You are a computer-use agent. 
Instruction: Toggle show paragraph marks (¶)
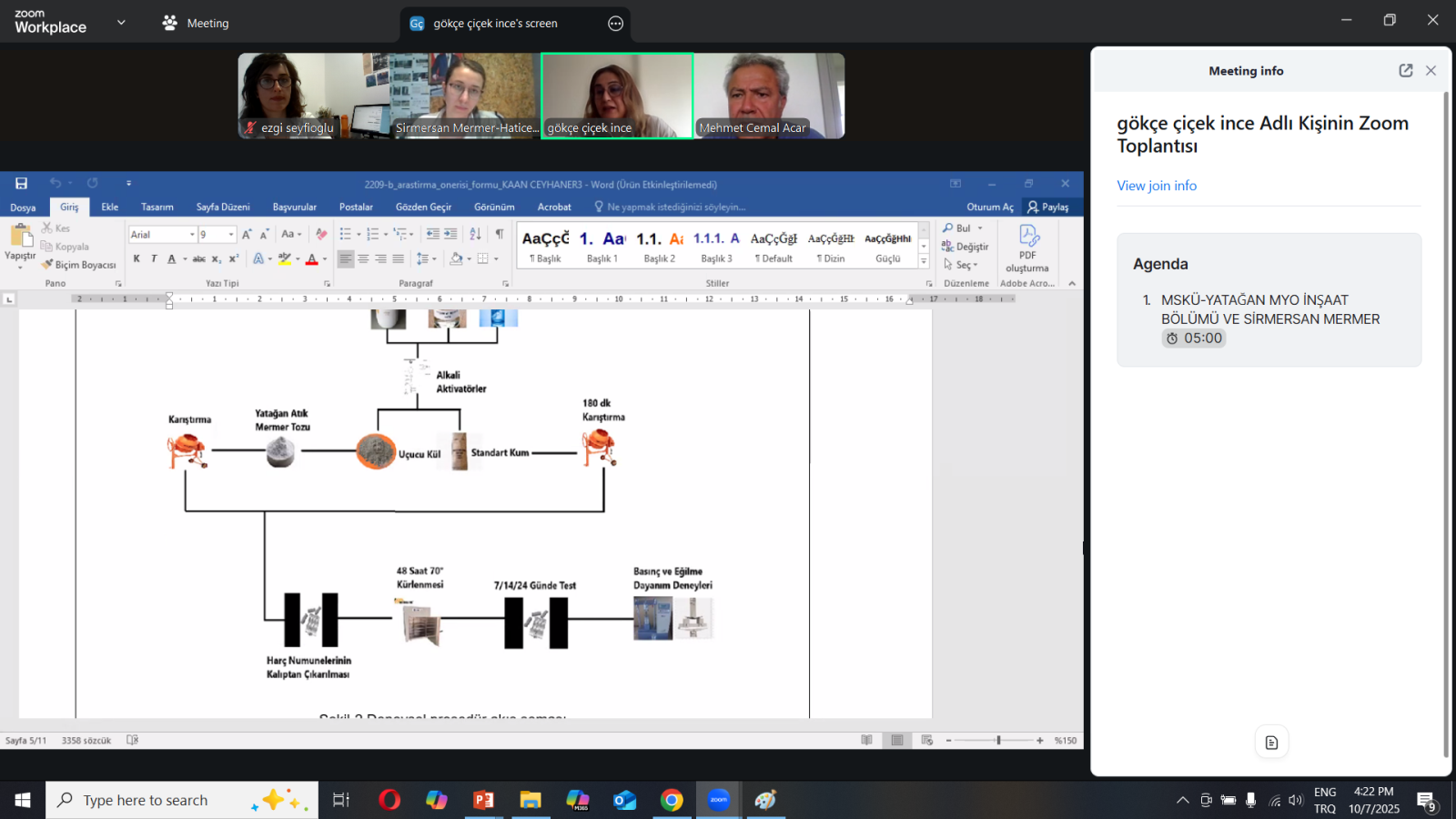coord(500,235)
